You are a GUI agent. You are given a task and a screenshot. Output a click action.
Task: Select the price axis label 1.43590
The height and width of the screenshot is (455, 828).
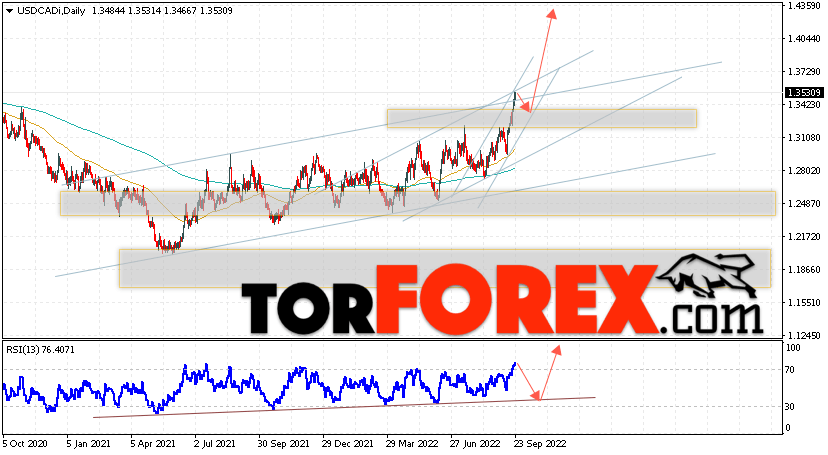coord(804,5)
